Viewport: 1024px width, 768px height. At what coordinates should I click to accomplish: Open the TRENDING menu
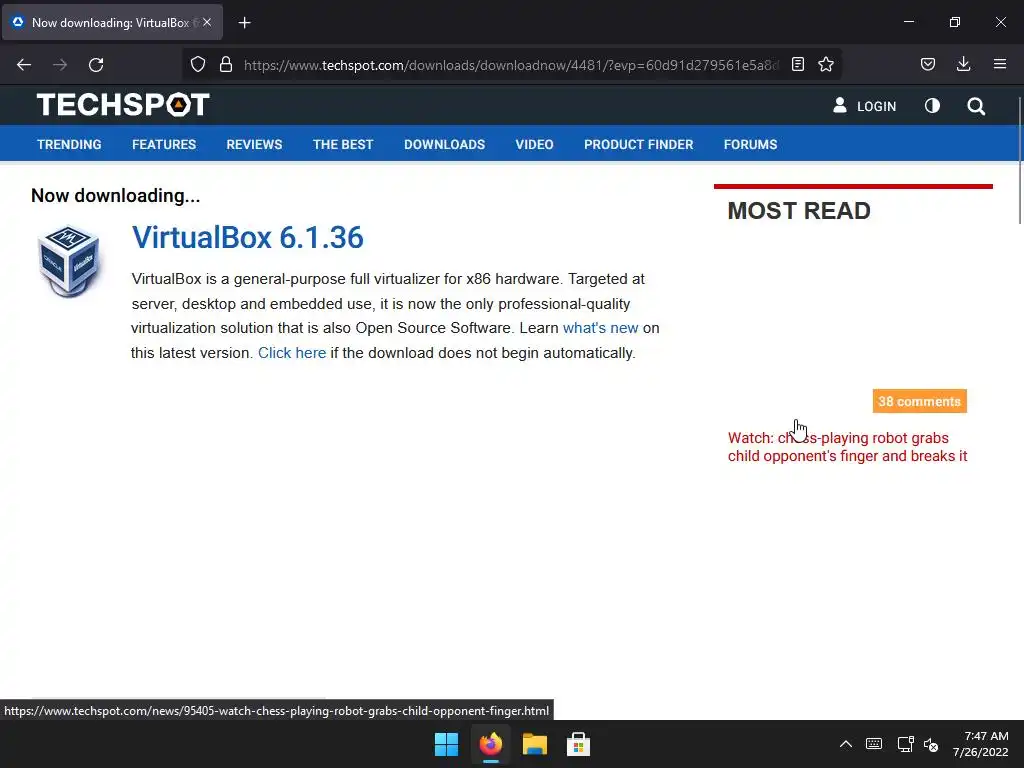(69, 144)
